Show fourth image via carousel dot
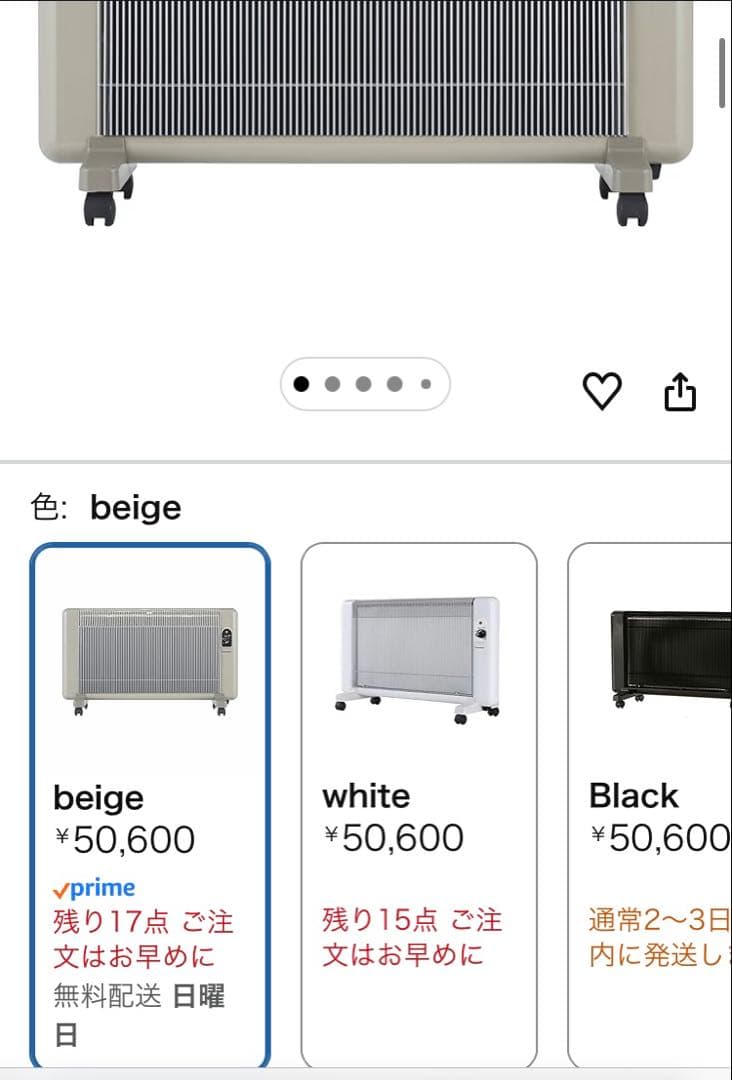This screenshot has height=1080, width=732. (x=395, y=384)
